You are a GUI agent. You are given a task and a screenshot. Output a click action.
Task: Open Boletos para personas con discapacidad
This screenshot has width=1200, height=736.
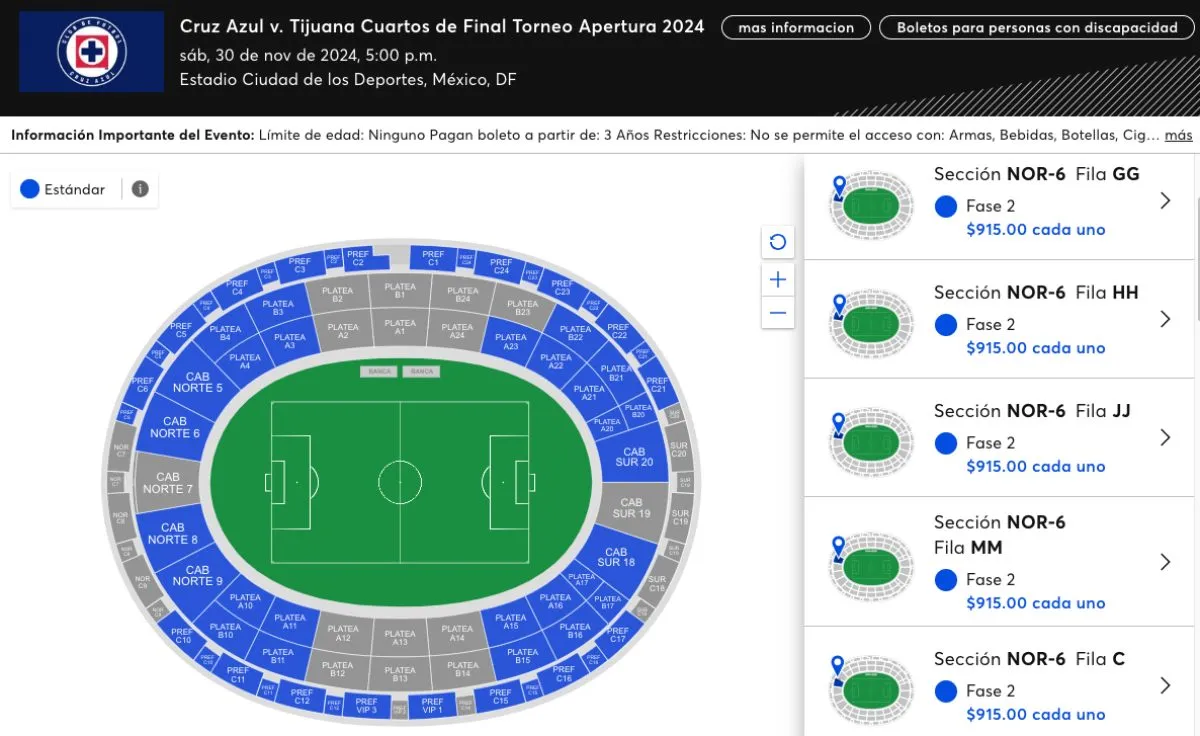pyautogui.click(x=1036, y=27)
